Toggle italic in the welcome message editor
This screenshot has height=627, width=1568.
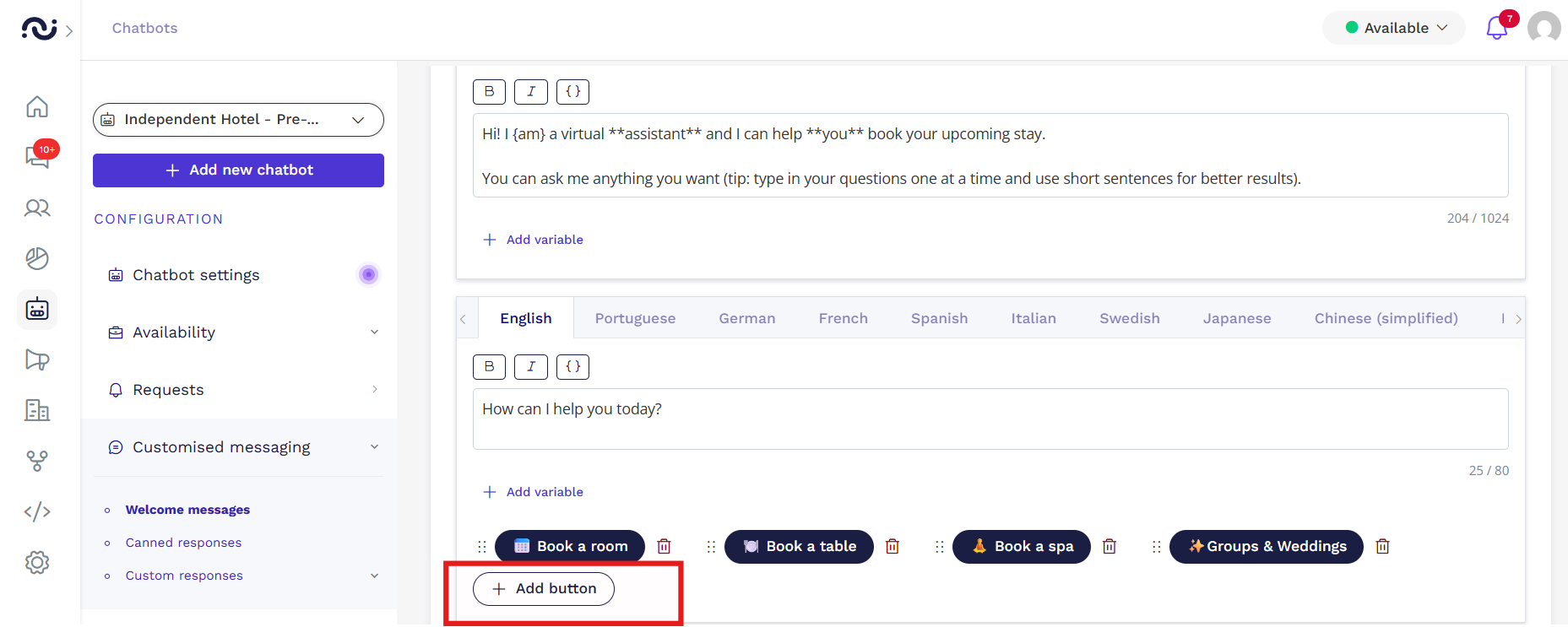[531, 92]
